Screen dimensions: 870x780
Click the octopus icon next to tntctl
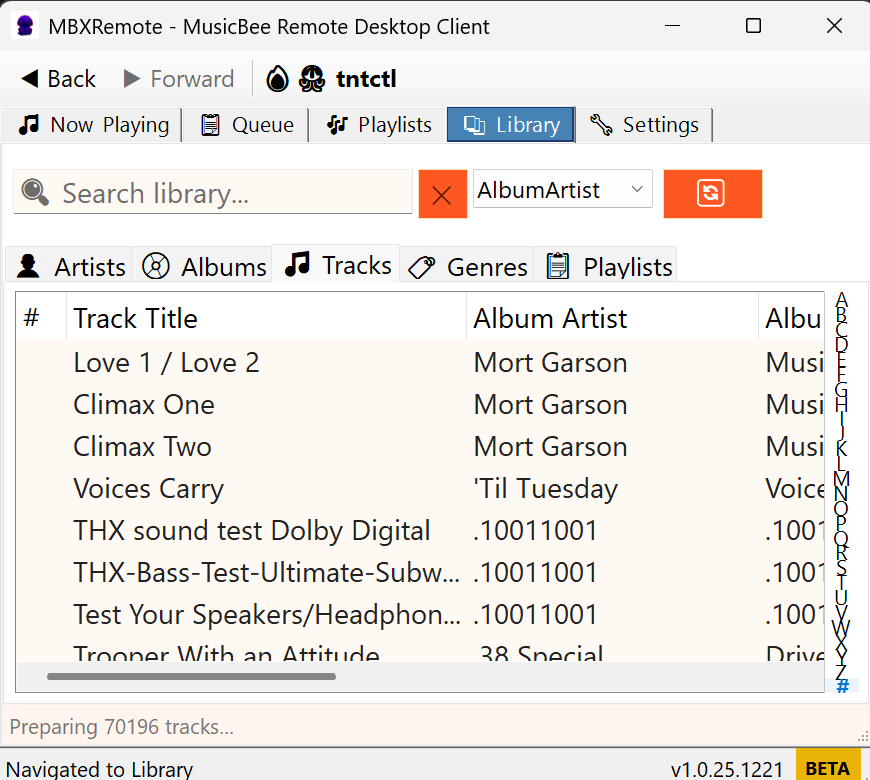point(312,79)
